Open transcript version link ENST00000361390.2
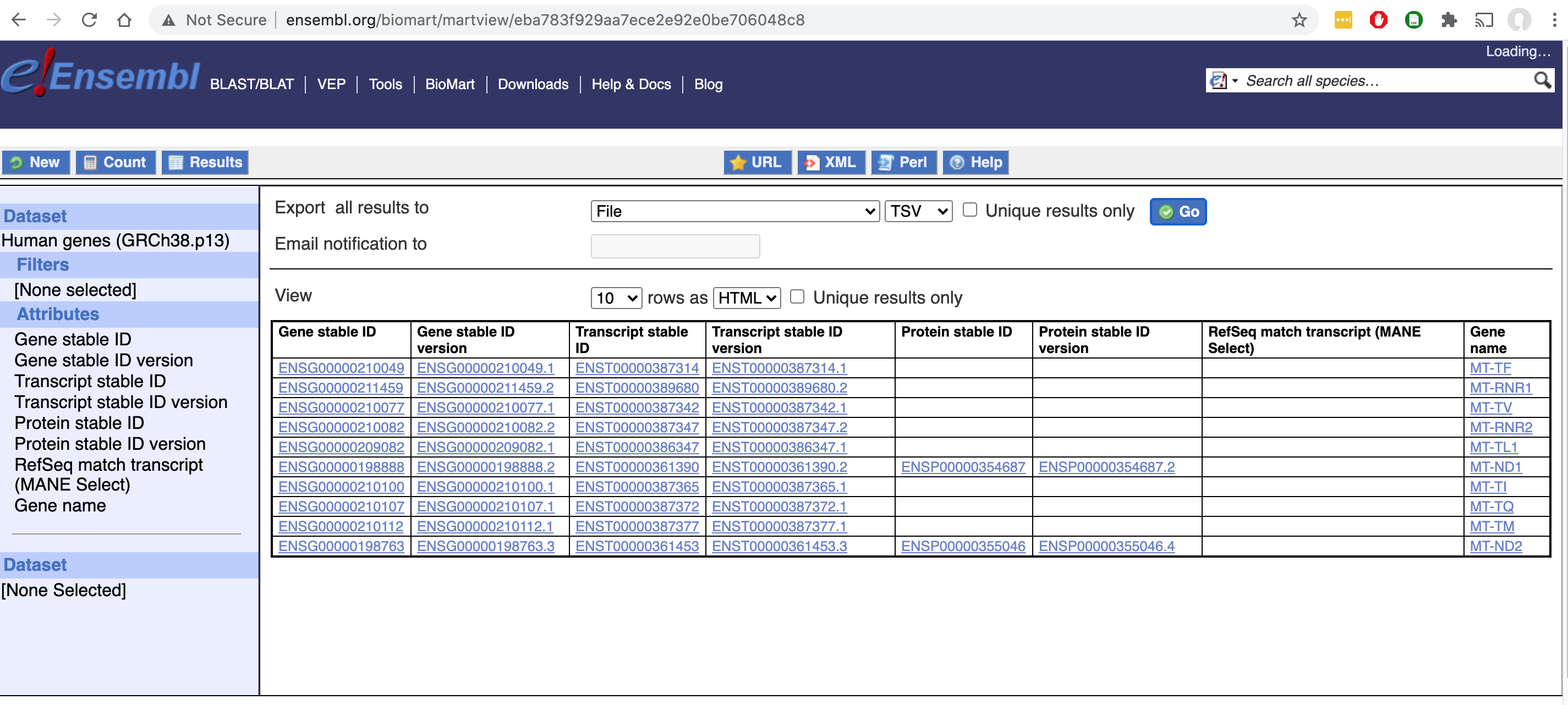The width and height of the screenshot is (1568, 705). (x=779, y=466)
